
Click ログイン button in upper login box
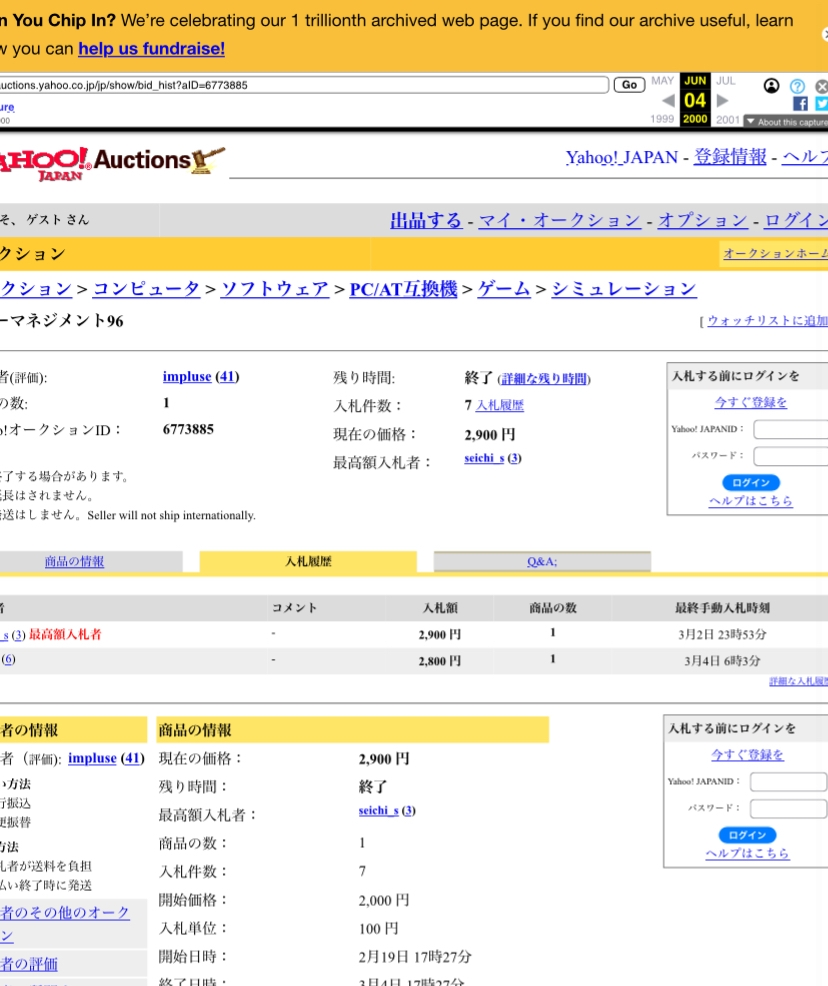751,482
